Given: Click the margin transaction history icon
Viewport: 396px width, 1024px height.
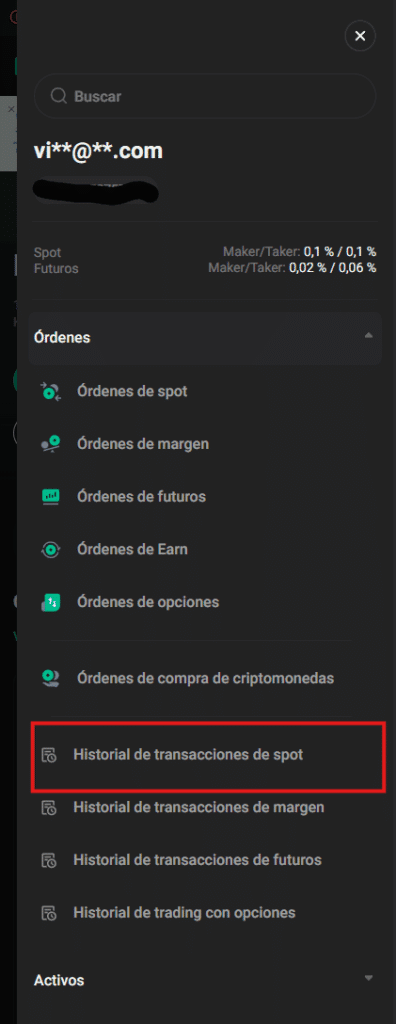Looking at the screenshot, I should [x=49, y=808].
